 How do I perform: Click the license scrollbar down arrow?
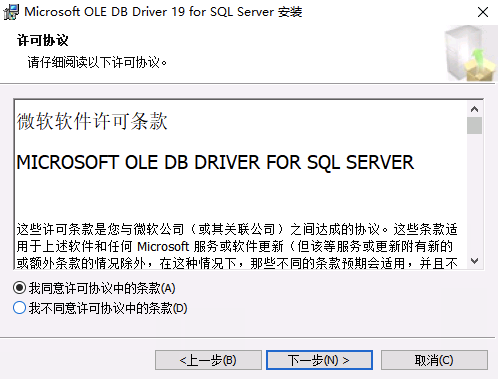474,261
